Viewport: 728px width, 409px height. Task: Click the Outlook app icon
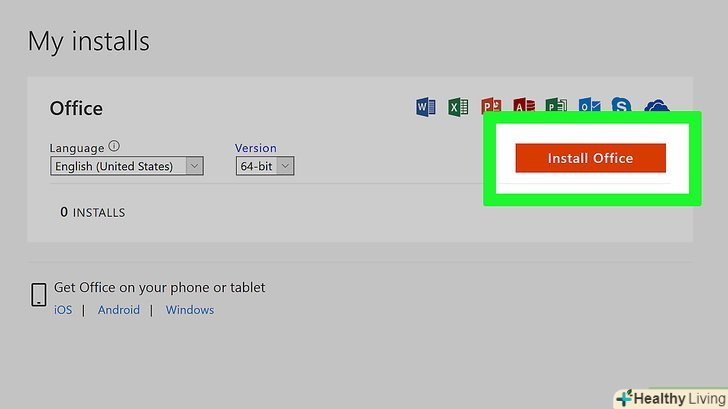590,105
